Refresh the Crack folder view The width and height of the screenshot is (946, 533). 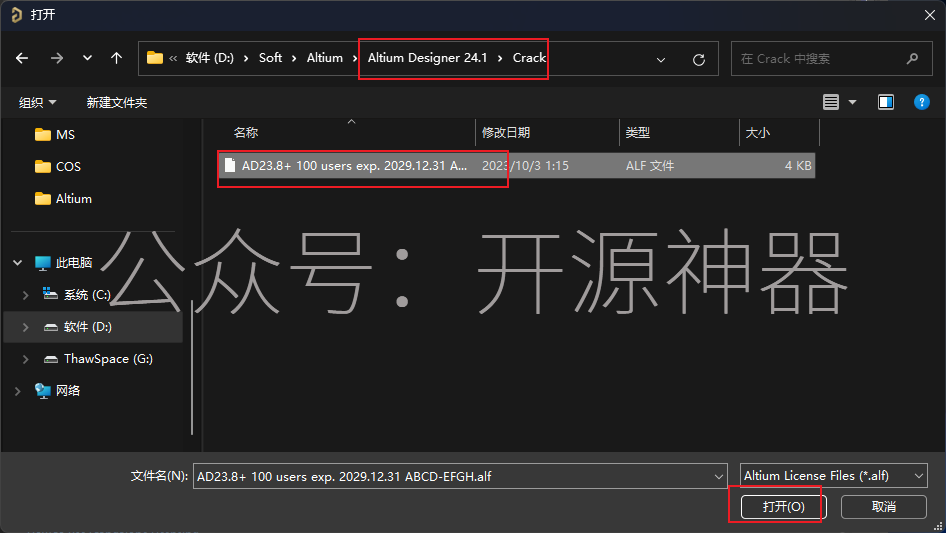pyautogui.click(x=699, y=59)
